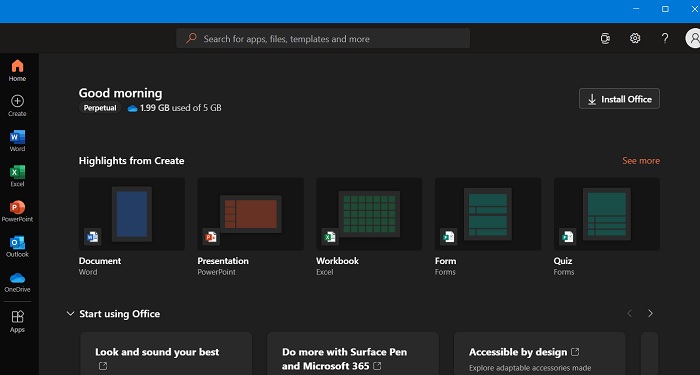Open external link icon after Microsoft 365

click(x=377, y=366)
